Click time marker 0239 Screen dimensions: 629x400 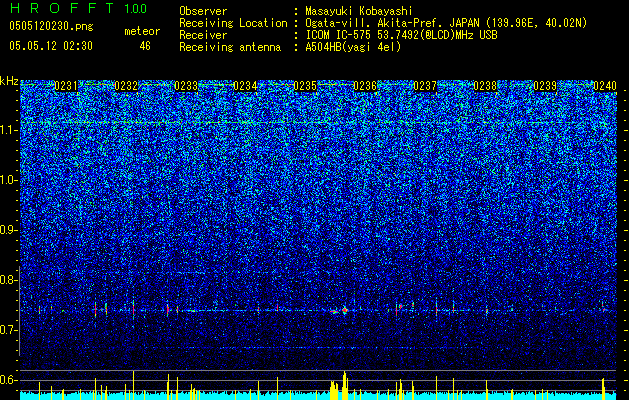pos(545,86)
